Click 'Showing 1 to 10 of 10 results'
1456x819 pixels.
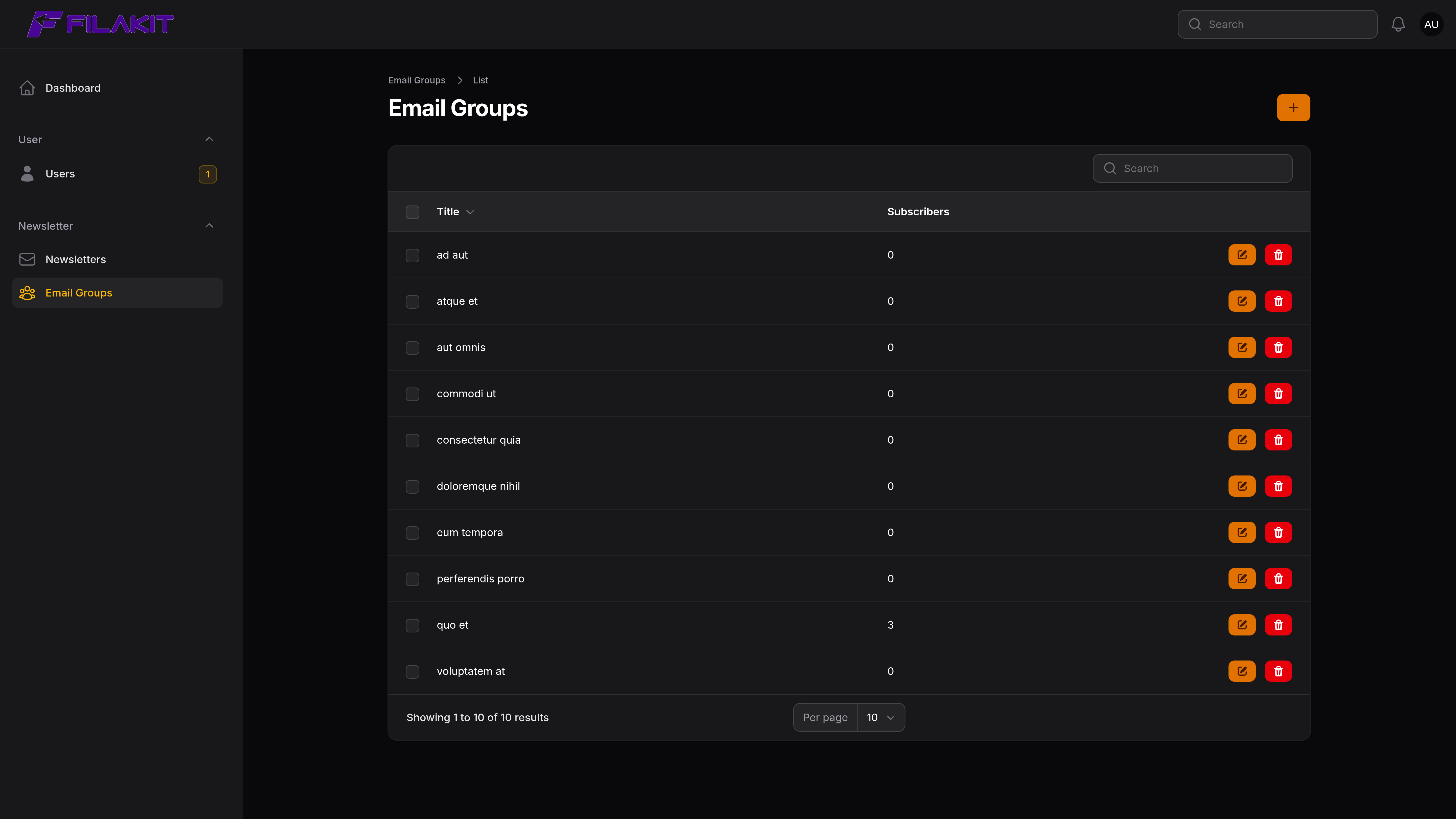[477, 717]
